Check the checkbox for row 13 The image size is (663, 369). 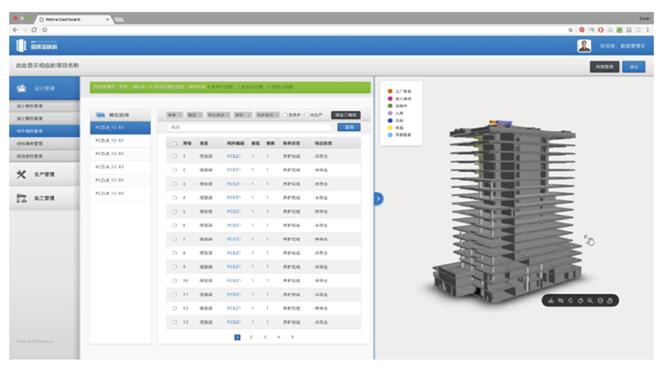pyautogui.click(x=174, y=322)
